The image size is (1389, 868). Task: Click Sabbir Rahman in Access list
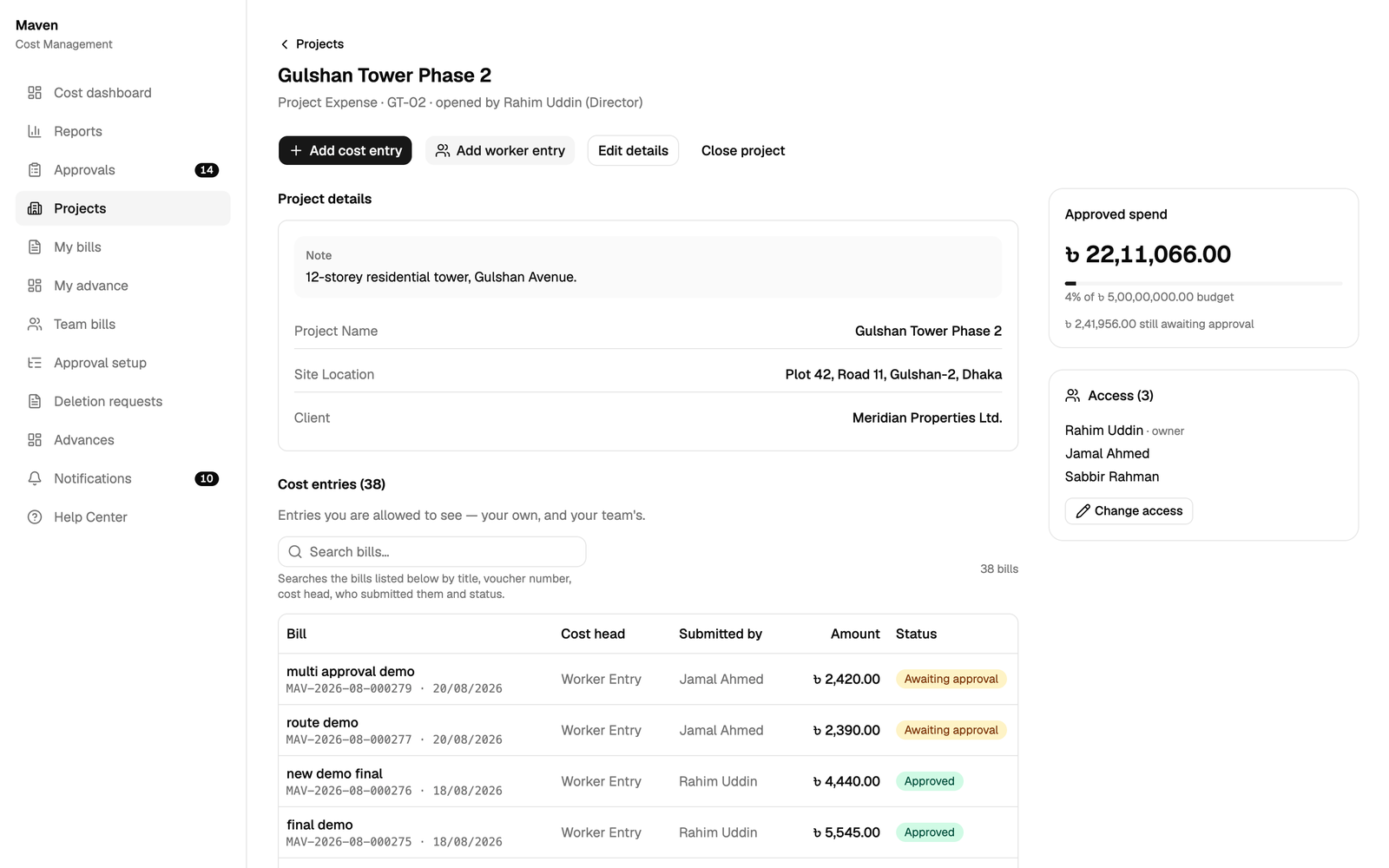pyautogui.click(x=1112, y=477)
